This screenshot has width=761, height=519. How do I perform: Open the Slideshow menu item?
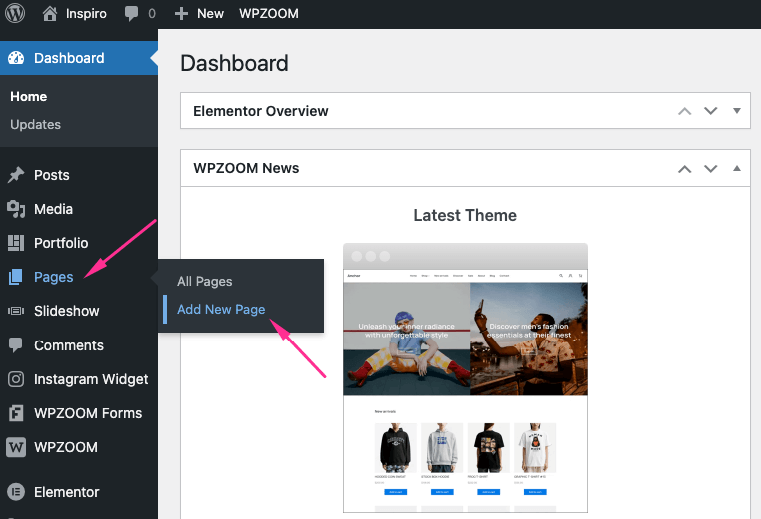click(66, 311)
